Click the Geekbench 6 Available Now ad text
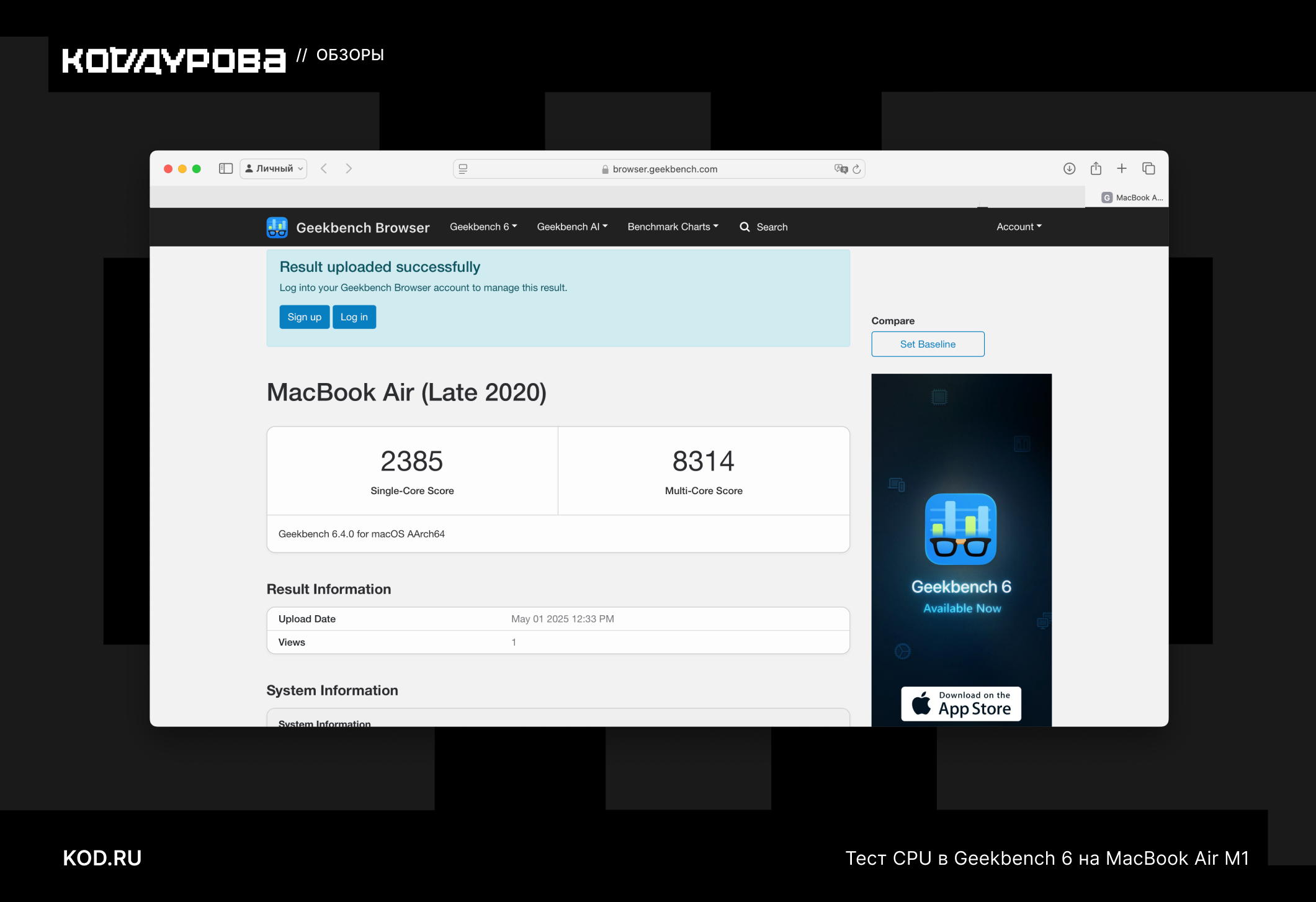 (962, 597)
